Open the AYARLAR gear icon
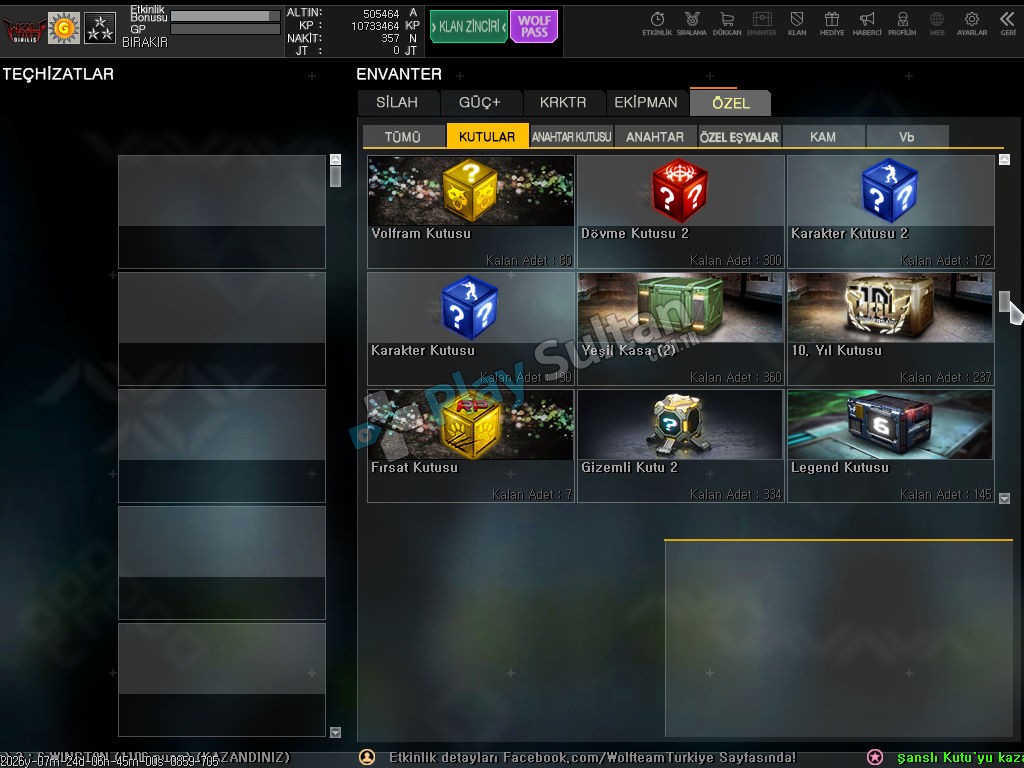The image size is (1024, 768). pos(972,24)
